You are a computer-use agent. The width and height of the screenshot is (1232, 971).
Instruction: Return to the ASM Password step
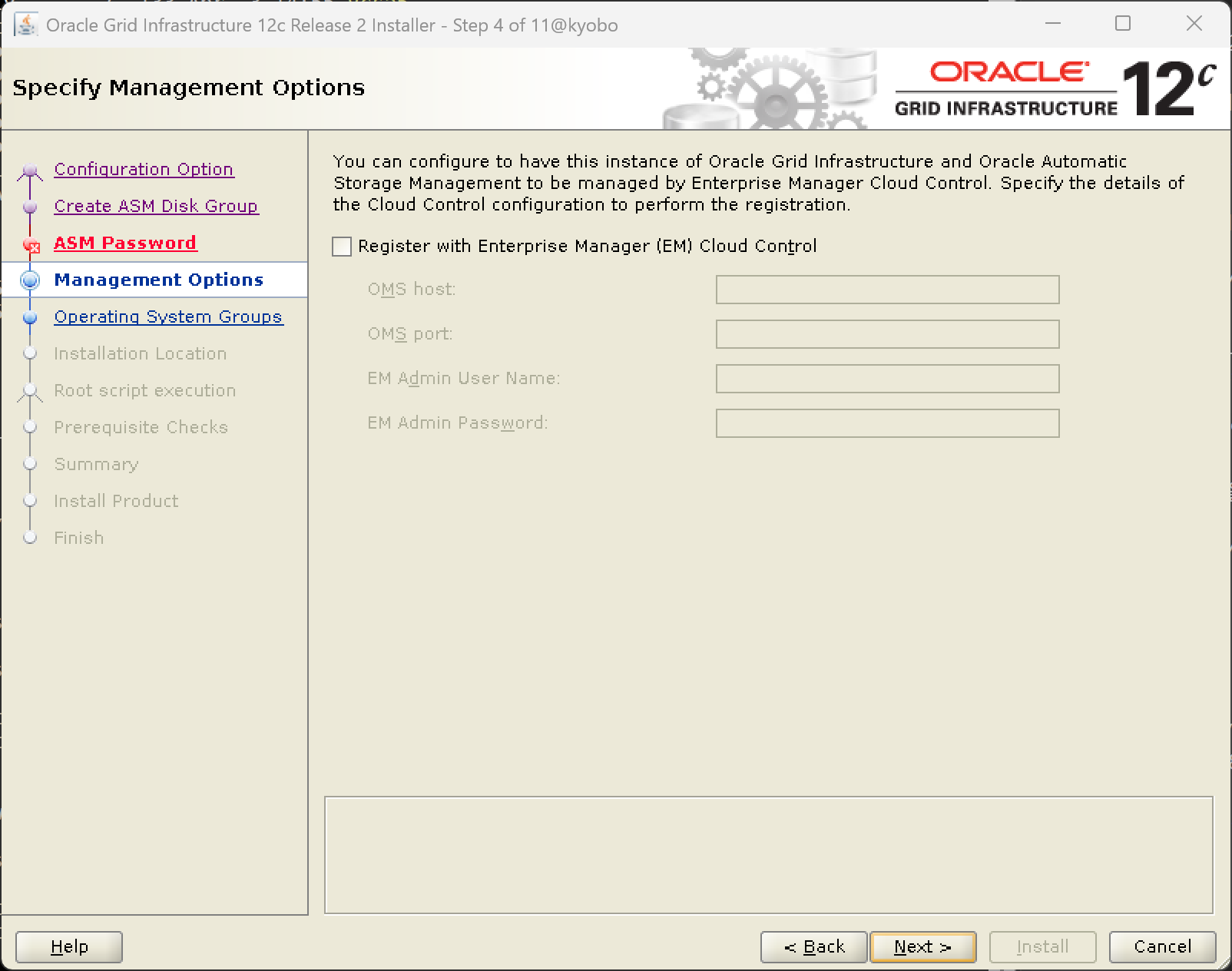pyautogui.click(x=125, y=243)
